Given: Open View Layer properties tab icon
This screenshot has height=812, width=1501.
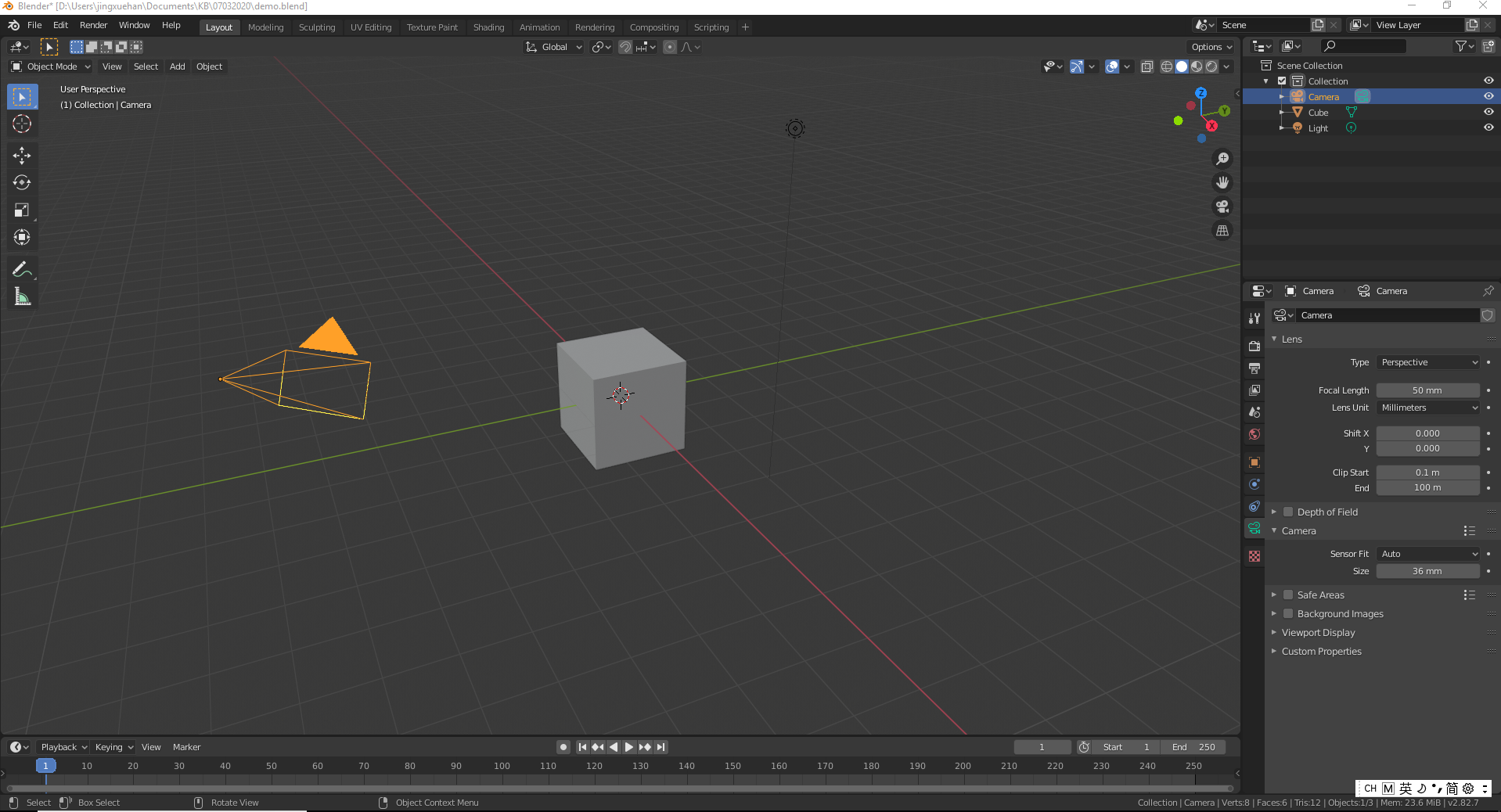Looking at the screenshot, I should click(x=1254, y=390).
